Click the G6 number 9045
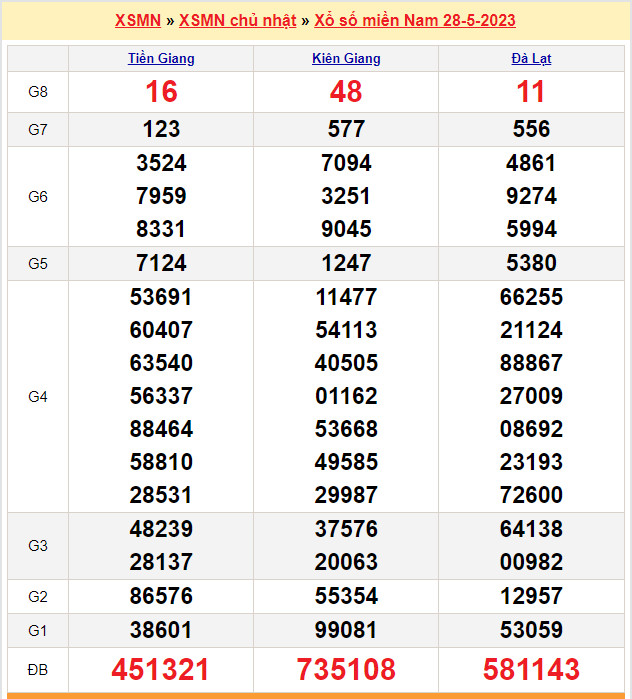This screenshot has width=632, height=699. [346, 229]
